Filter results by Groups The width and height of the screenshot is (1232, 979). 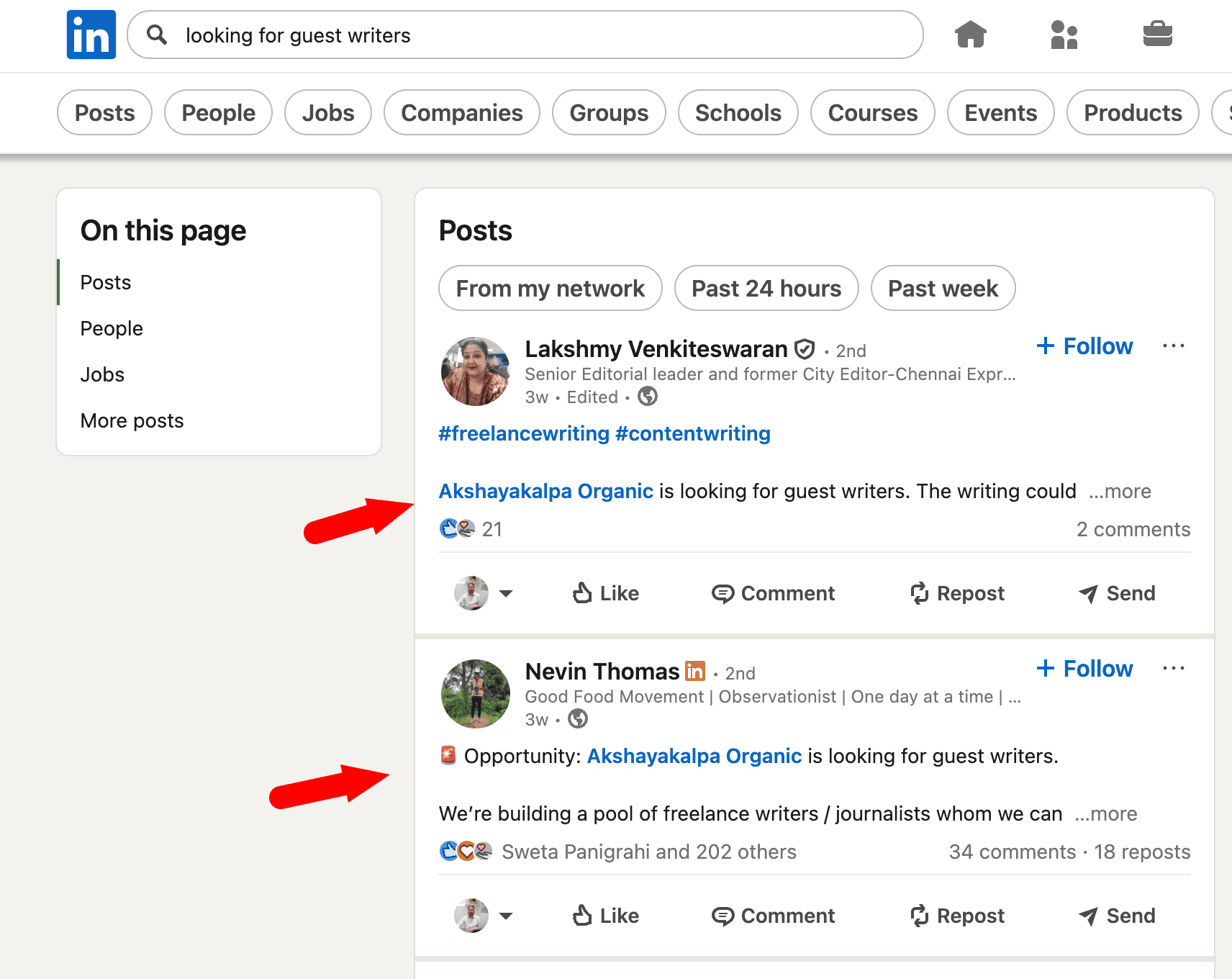coord(609,112)
